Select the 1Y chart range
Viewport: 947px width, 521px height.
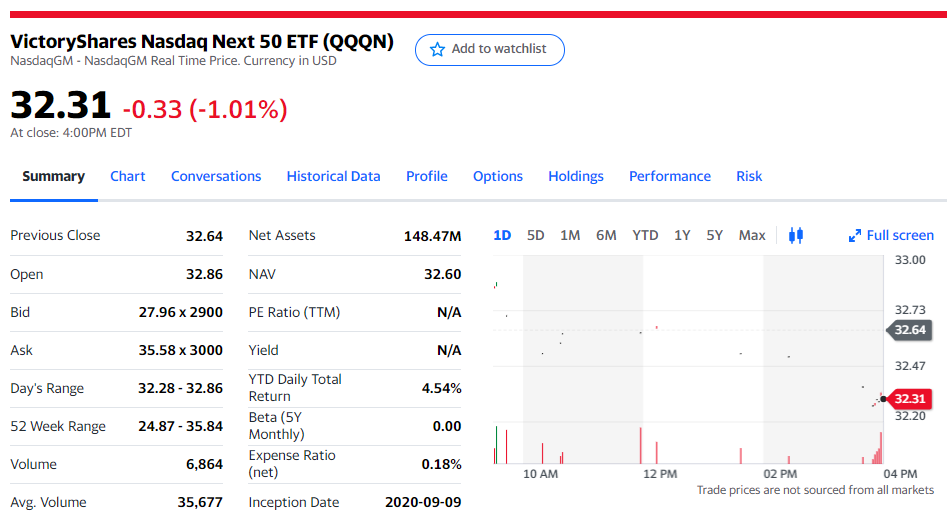point(682,235)
